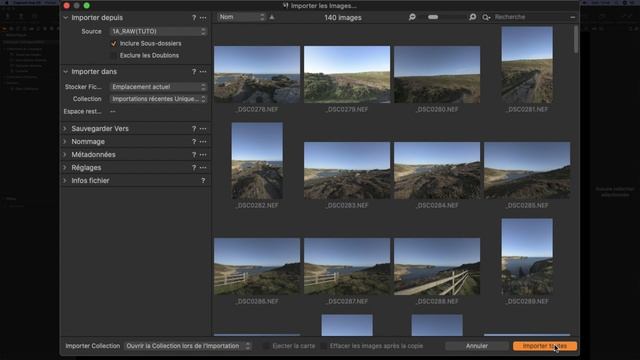The image size is (640, 360).
Task: Click the Recherche search field
Action: pos(529,17)
